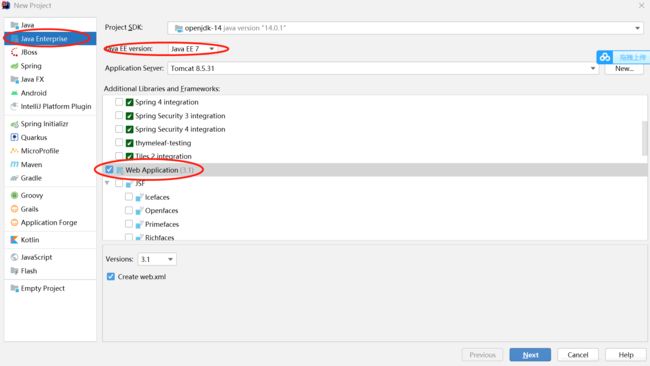Check the JSF framework checkbox
Viewport: 650px width, 366px height.
click(x=119, y=183)
